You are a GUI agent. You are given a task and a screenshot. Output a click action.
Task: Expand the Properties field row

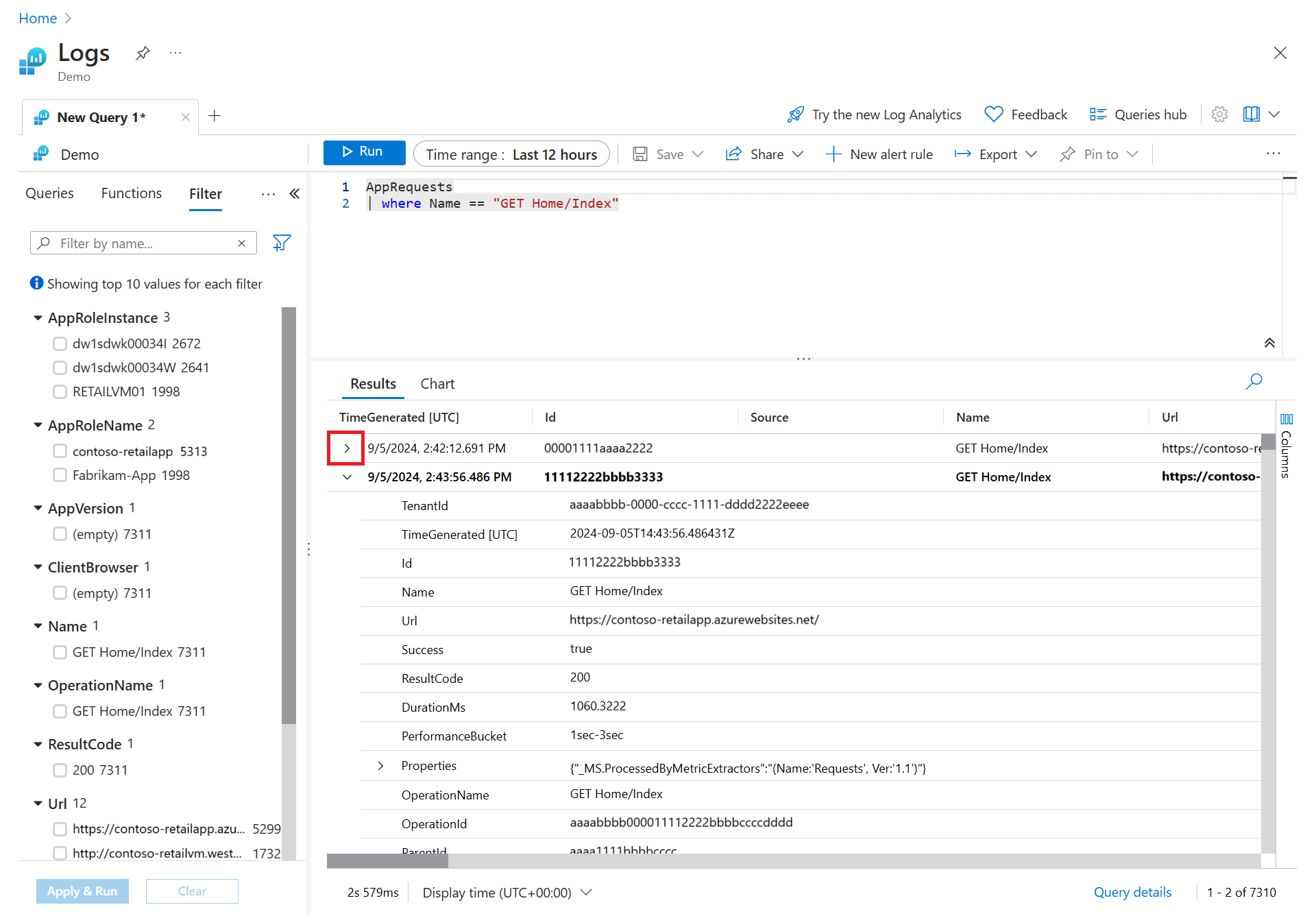point(380,766)
